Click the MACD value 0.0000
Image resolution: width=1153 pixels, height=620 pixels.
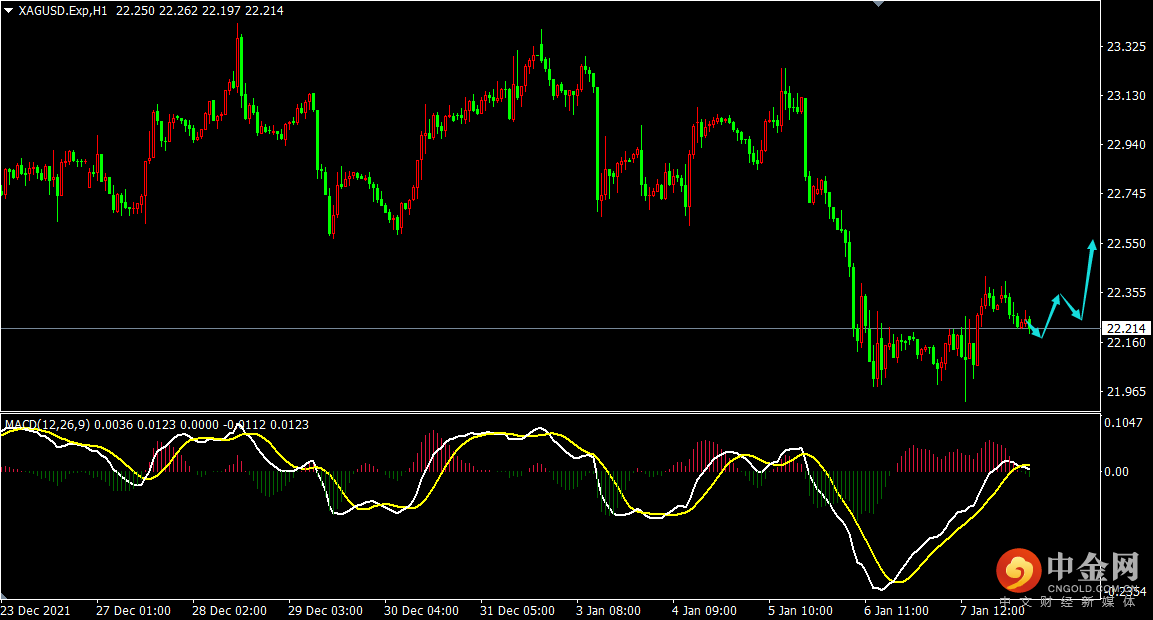200,424
